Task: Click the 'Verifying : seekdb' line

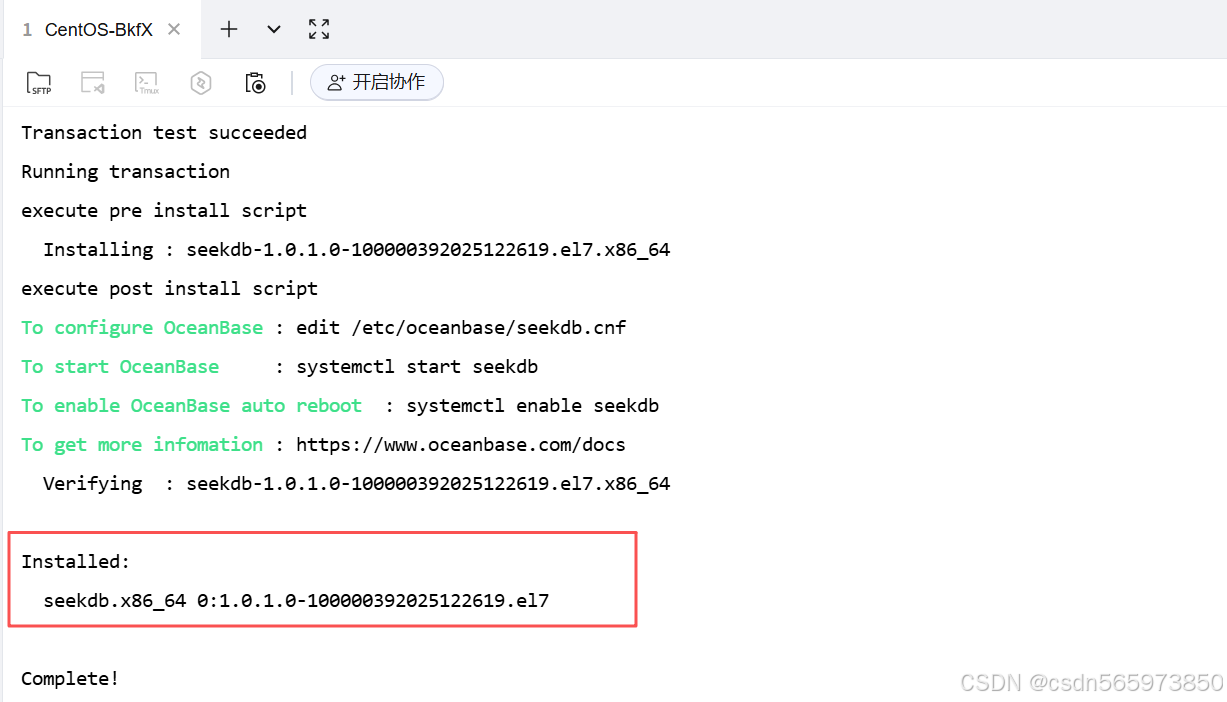Action: tap(356, 483)
